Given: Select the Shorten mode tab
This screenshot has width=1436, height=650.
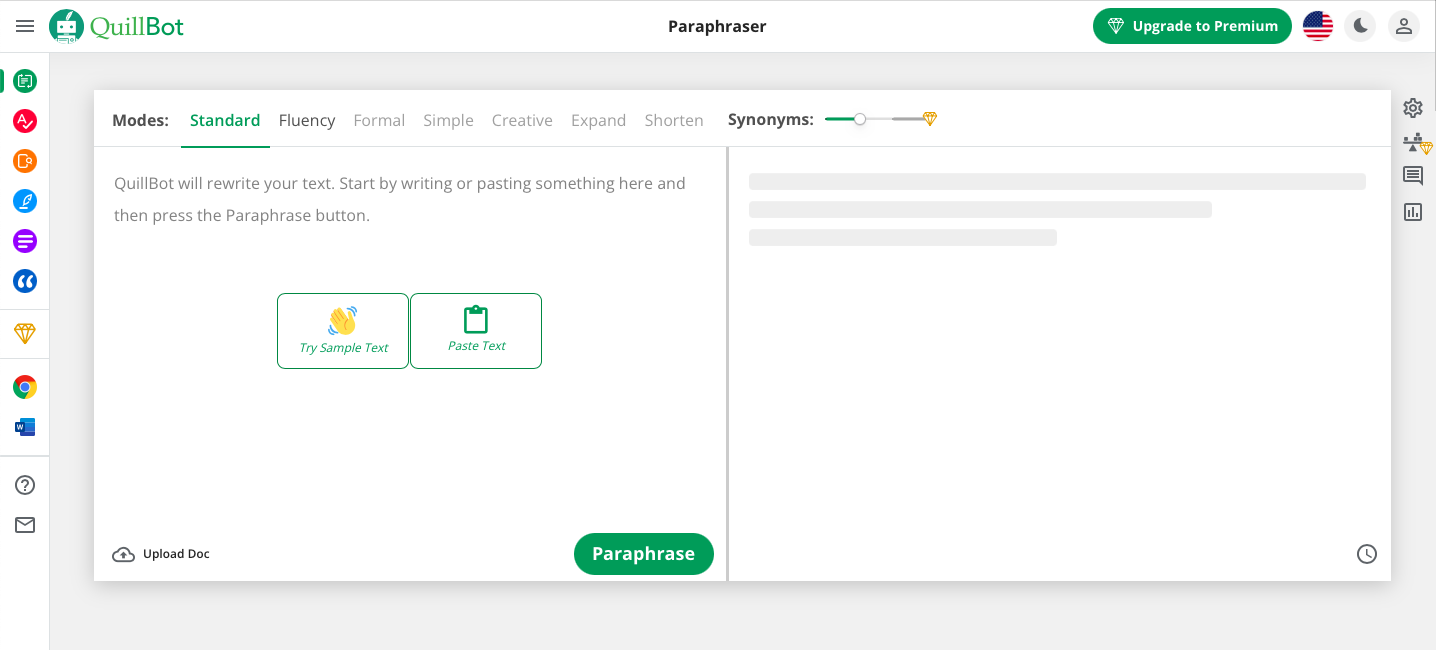Looking at the screenshot, I should 674,120.
